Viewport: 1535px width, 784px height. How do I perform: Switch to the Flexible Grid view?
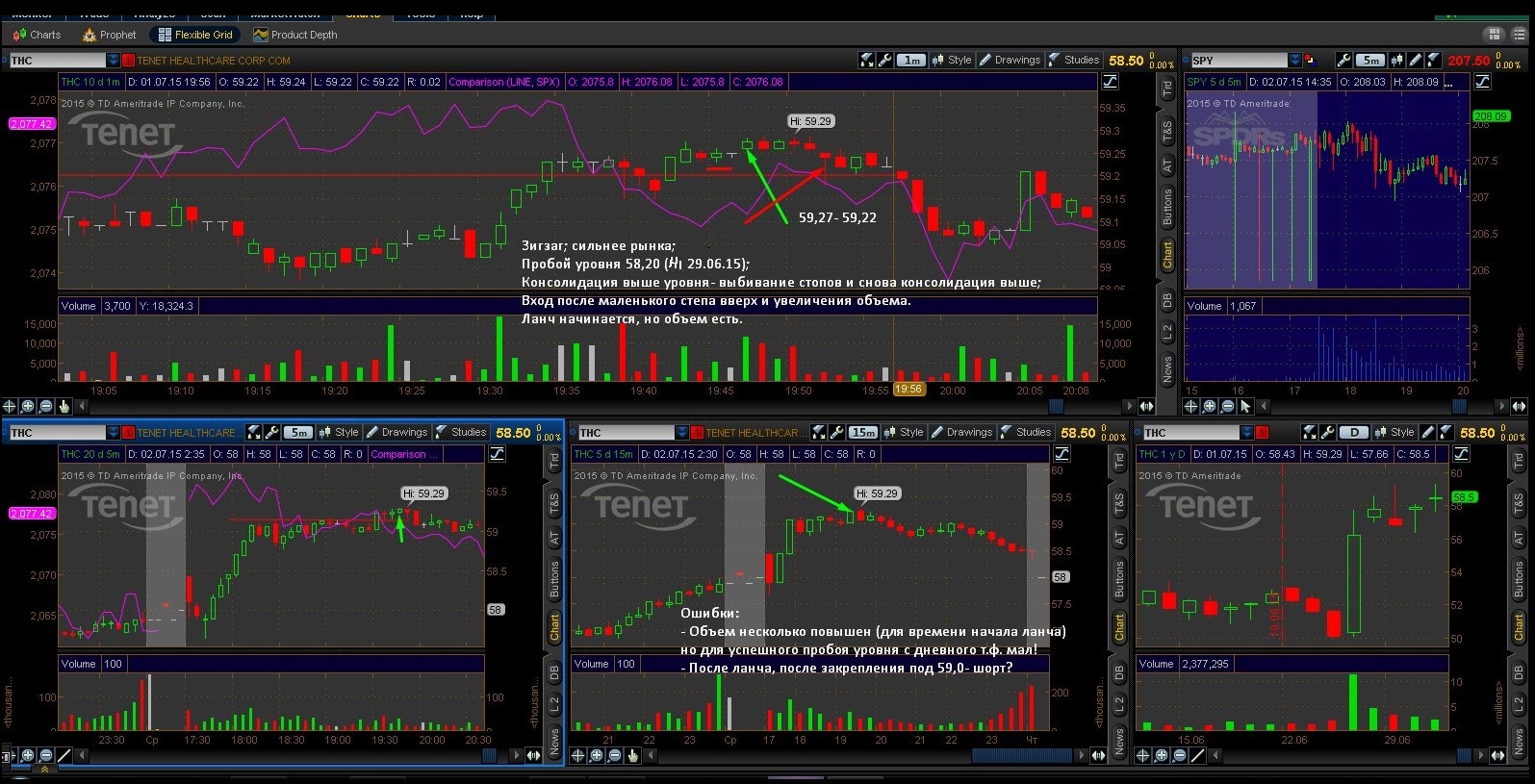195,35
